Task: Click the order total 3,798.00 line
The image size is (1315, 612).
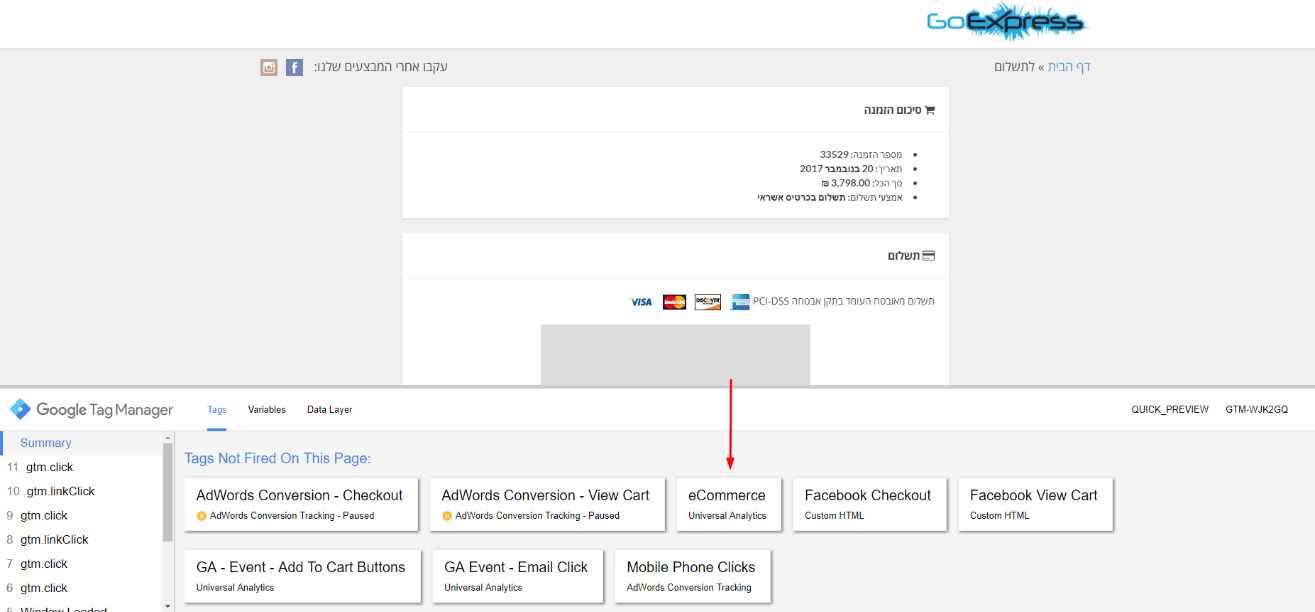Action: click(862, 183)
